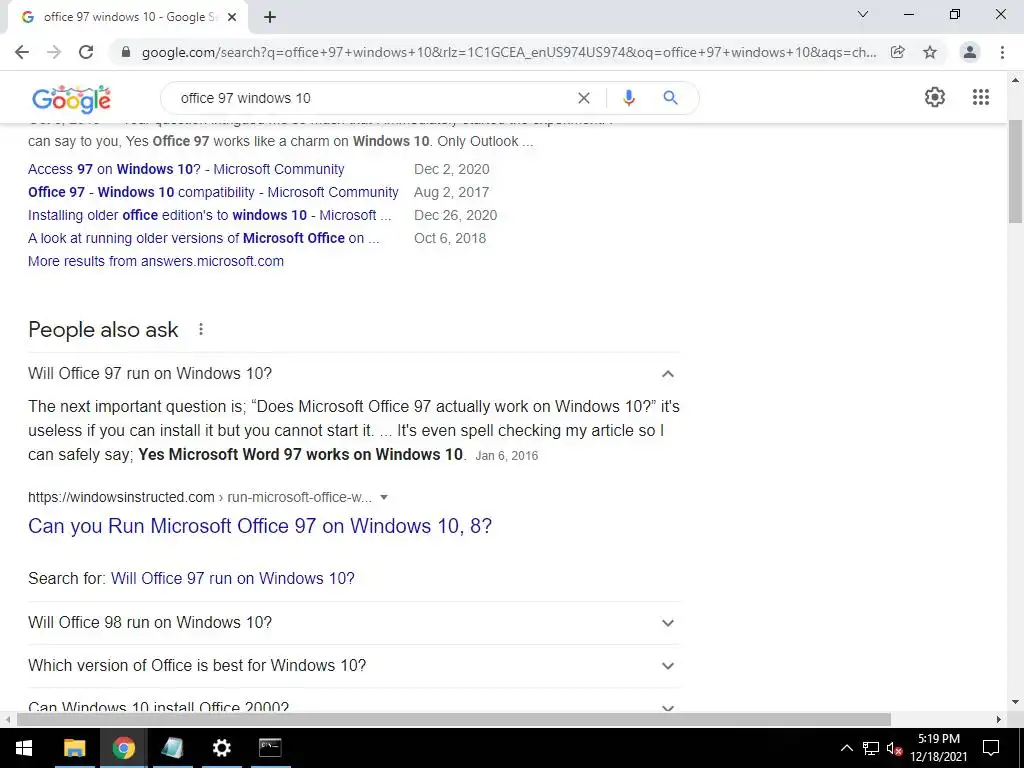The height and width of the screenshot is (768, 1024).
Task: Click the search input field
Action: click(372, 98)
